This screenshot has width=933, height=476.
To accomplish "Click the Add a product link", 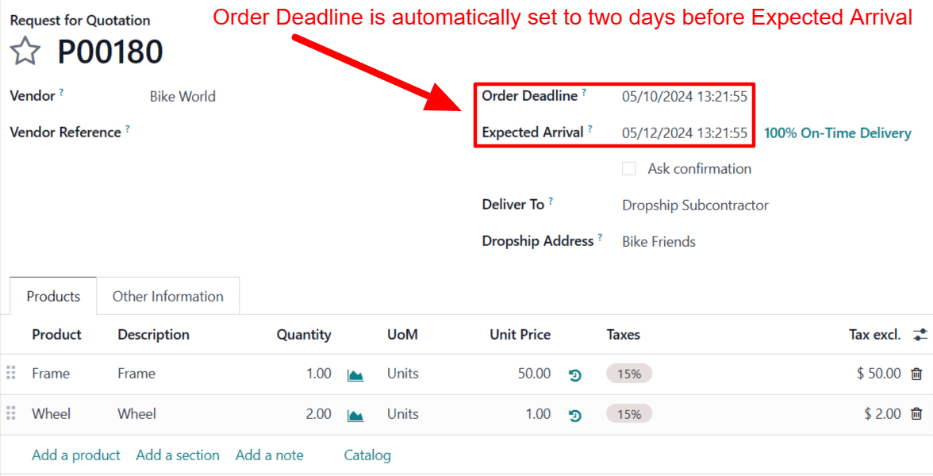I will click(76, 456).
